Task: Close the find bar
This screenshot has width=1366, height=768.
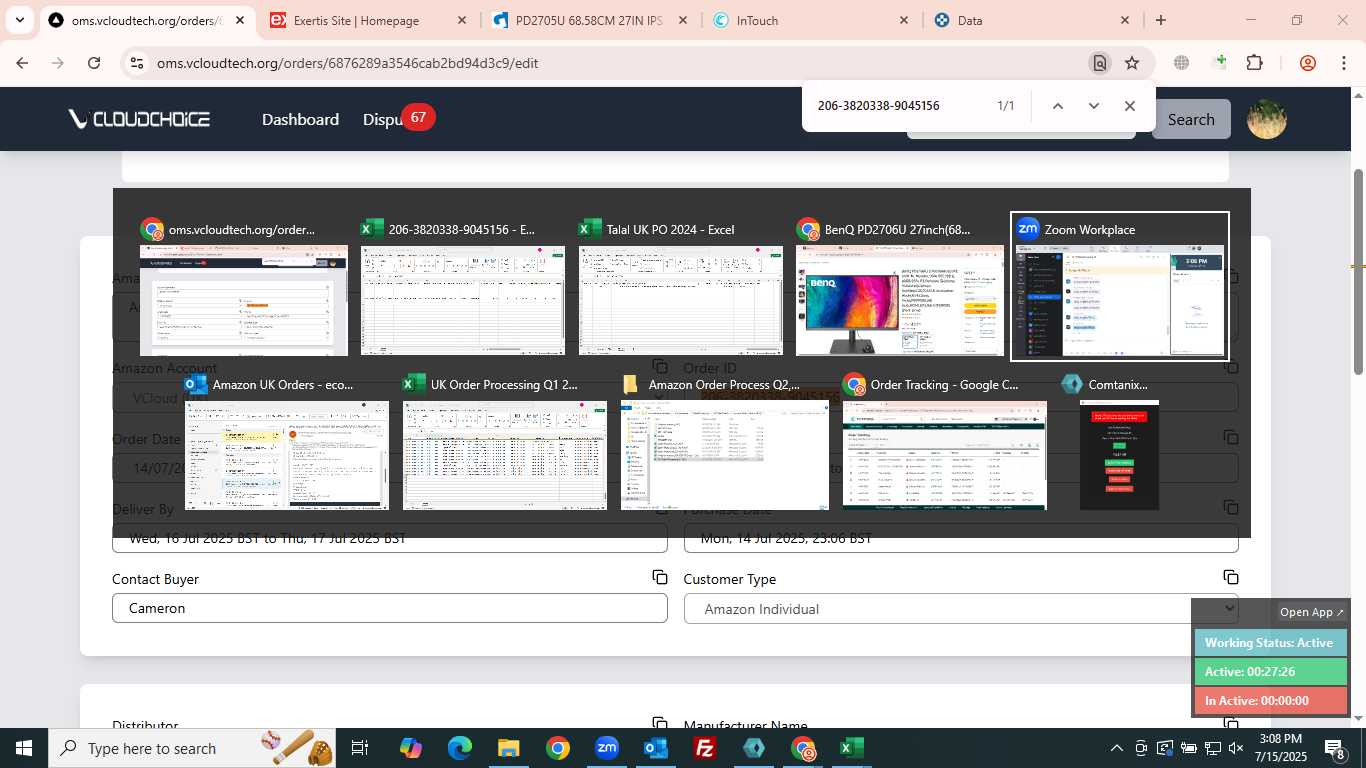Action: point(1130,106)
